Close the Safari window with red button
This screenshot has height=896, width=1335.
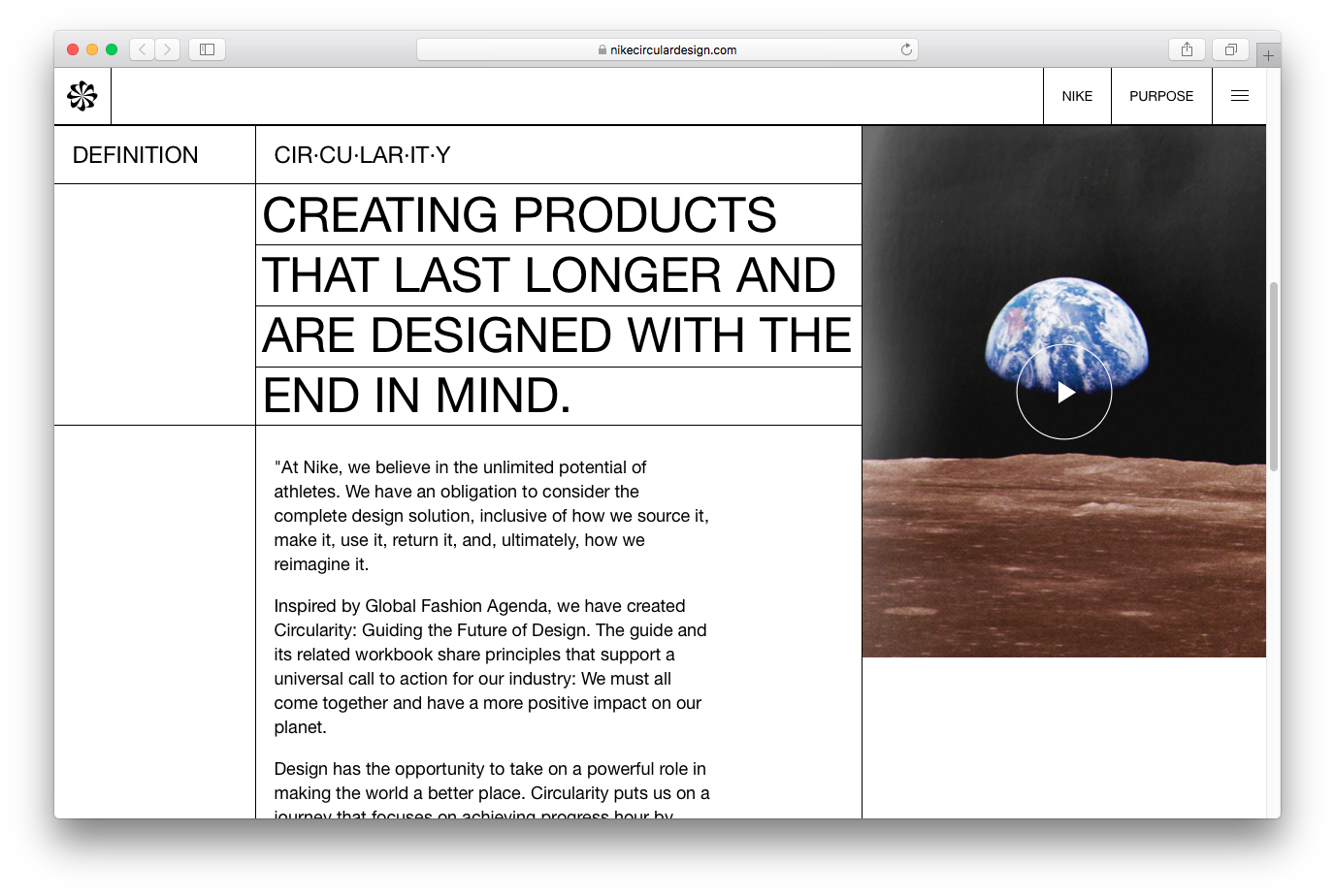pos(73,49)
